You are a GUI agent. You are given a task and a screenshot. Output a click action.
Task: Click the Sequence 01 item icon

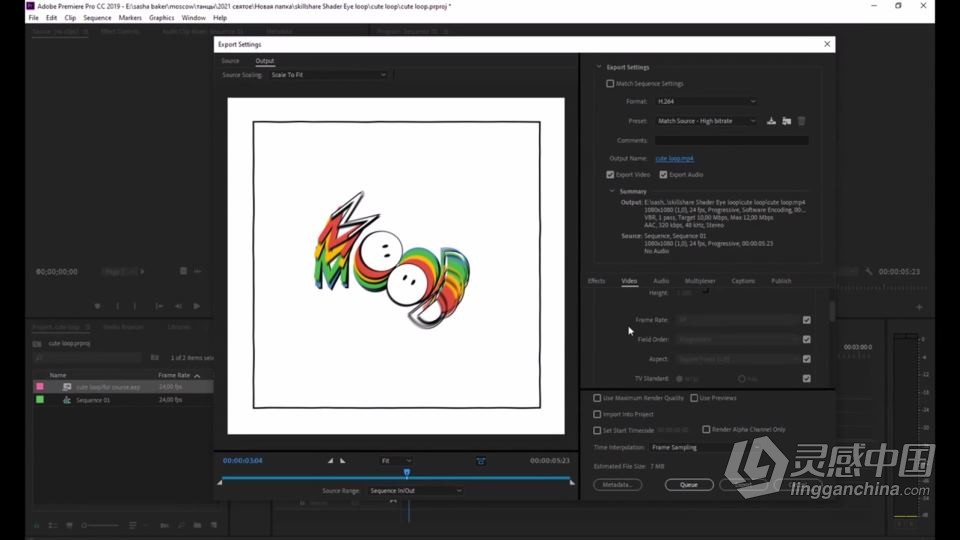pyautogui.click(x=67, y=400)
